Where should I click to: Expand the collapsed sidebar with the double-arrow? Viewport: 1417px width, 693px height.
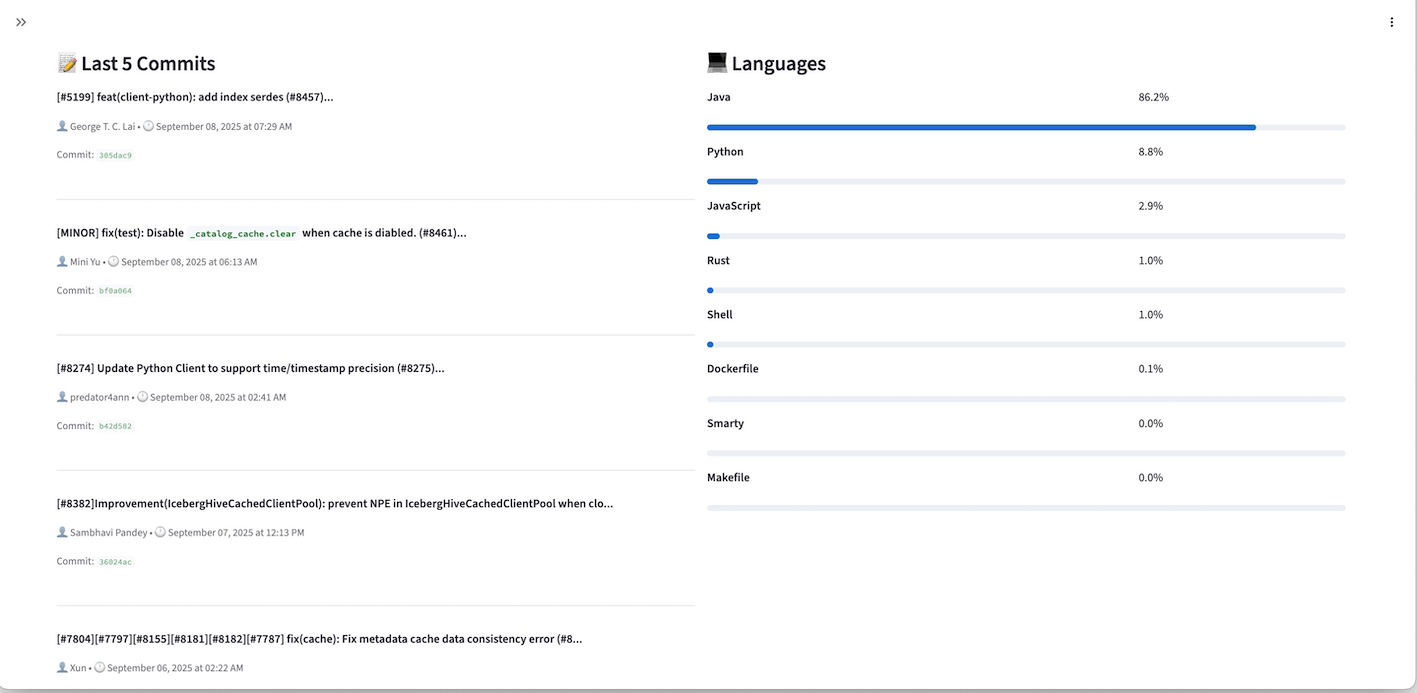click(x=21, y=21)
